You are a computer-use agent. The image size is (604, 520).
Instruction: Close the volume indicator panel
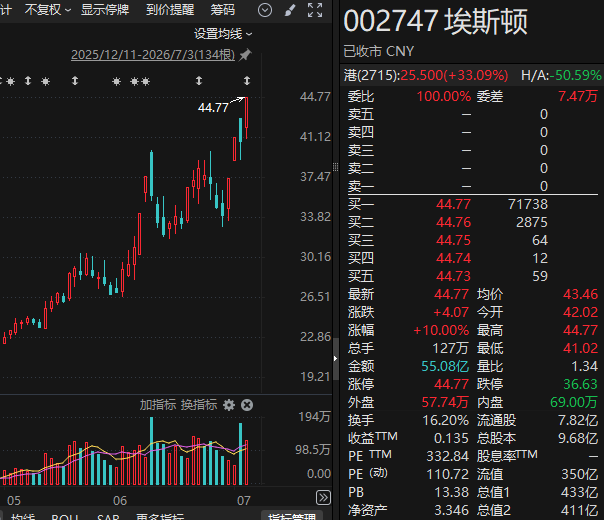[x=247, y=405]
